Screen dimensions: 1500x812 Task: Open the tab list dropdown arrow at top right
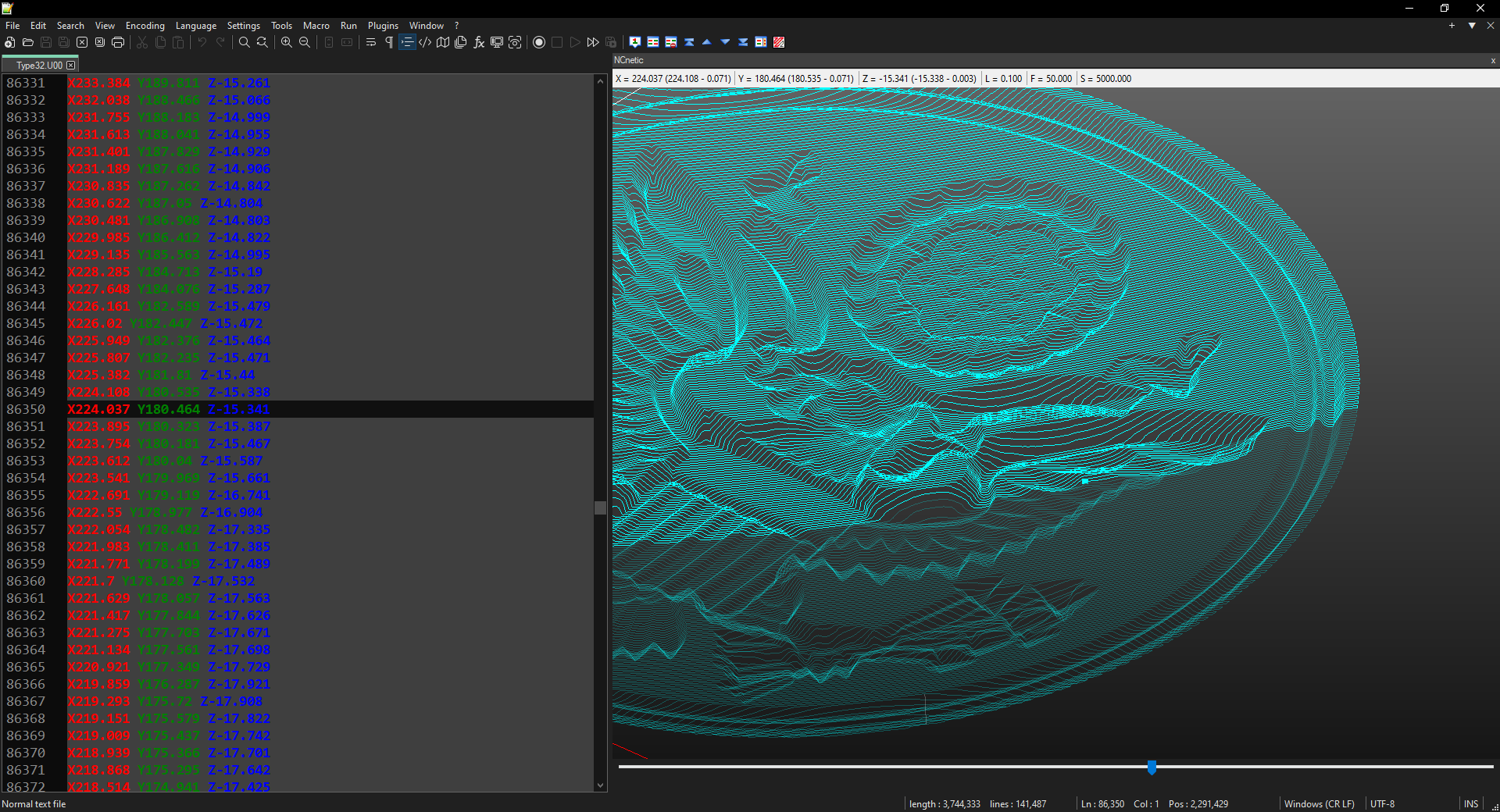[x=1472, y=26]
